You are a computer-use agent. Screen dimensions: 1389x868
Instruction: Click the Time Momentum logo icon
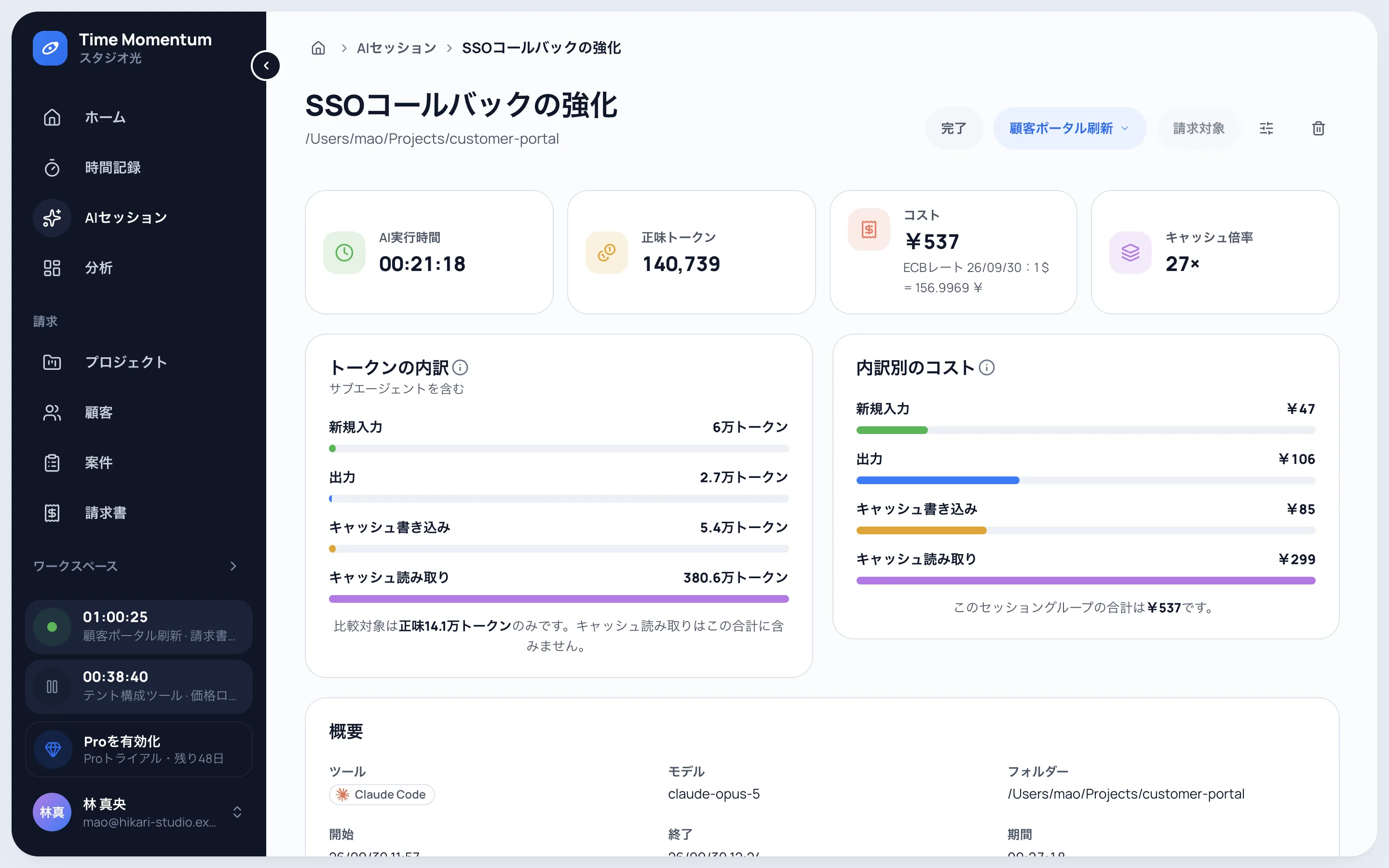click(x=50, y=48)
